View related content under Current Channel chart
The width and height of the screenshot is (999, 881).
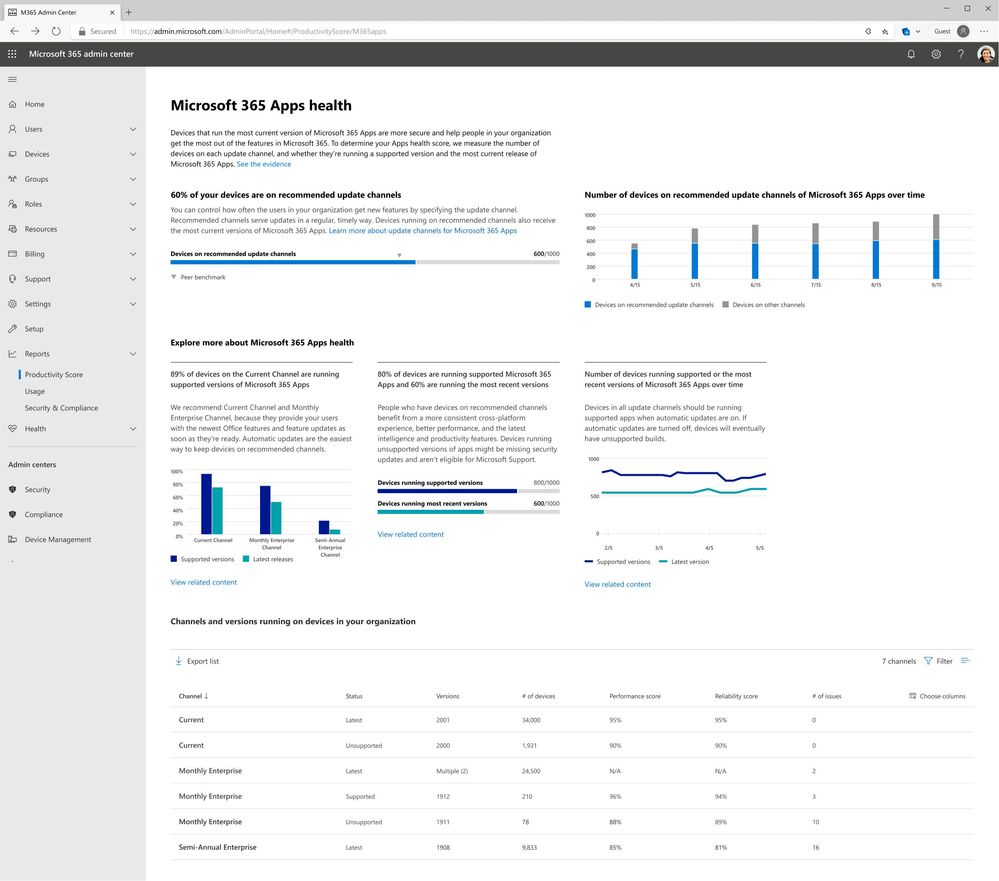[x=203, y=582]
